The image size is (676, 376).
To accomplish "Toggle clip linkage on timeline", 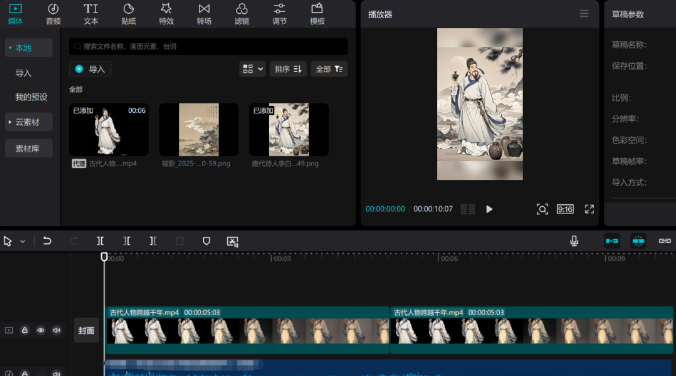I will [665, 241].
